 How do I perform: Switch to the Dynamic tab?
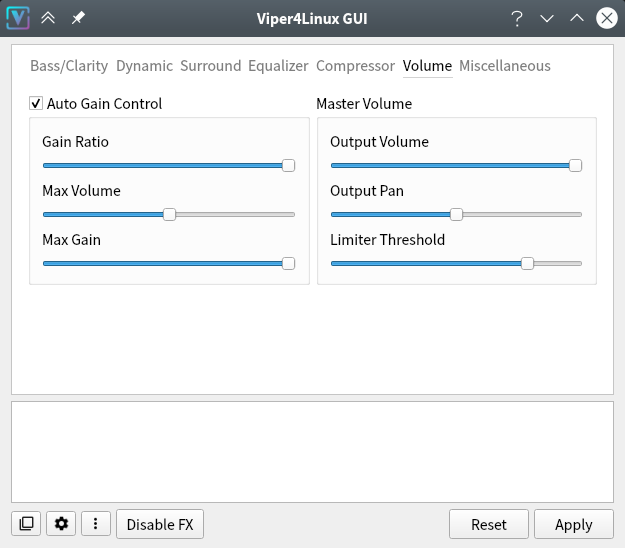click(x=144, y=66)
